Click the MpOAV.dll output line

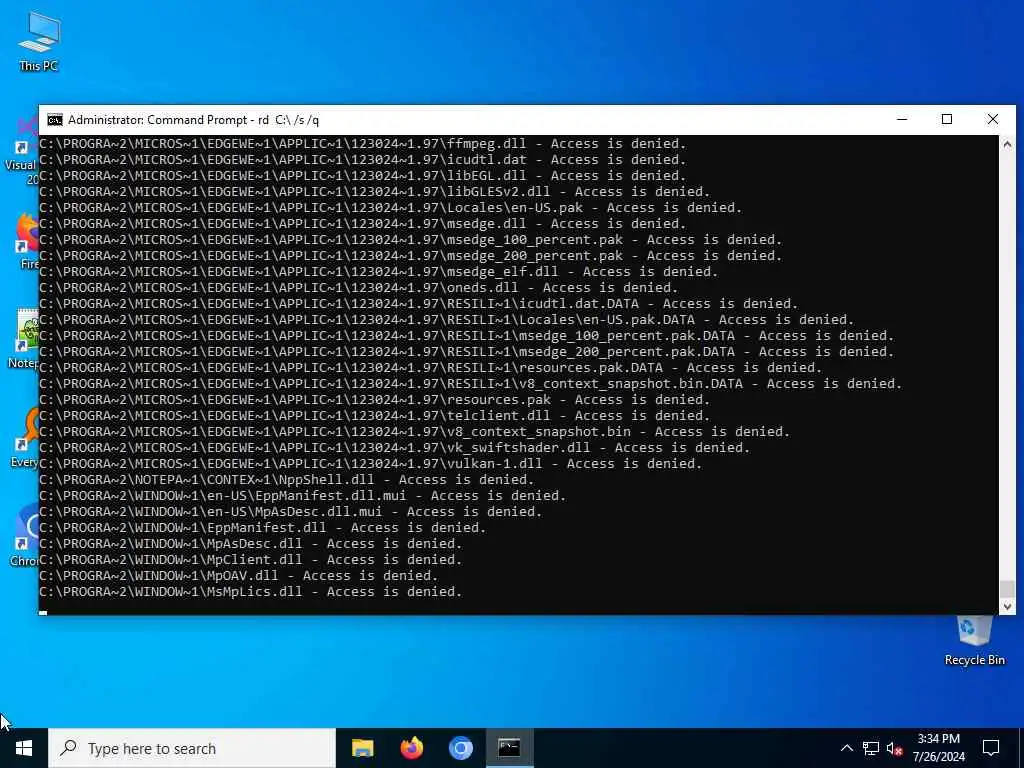(x=238, y=575)
